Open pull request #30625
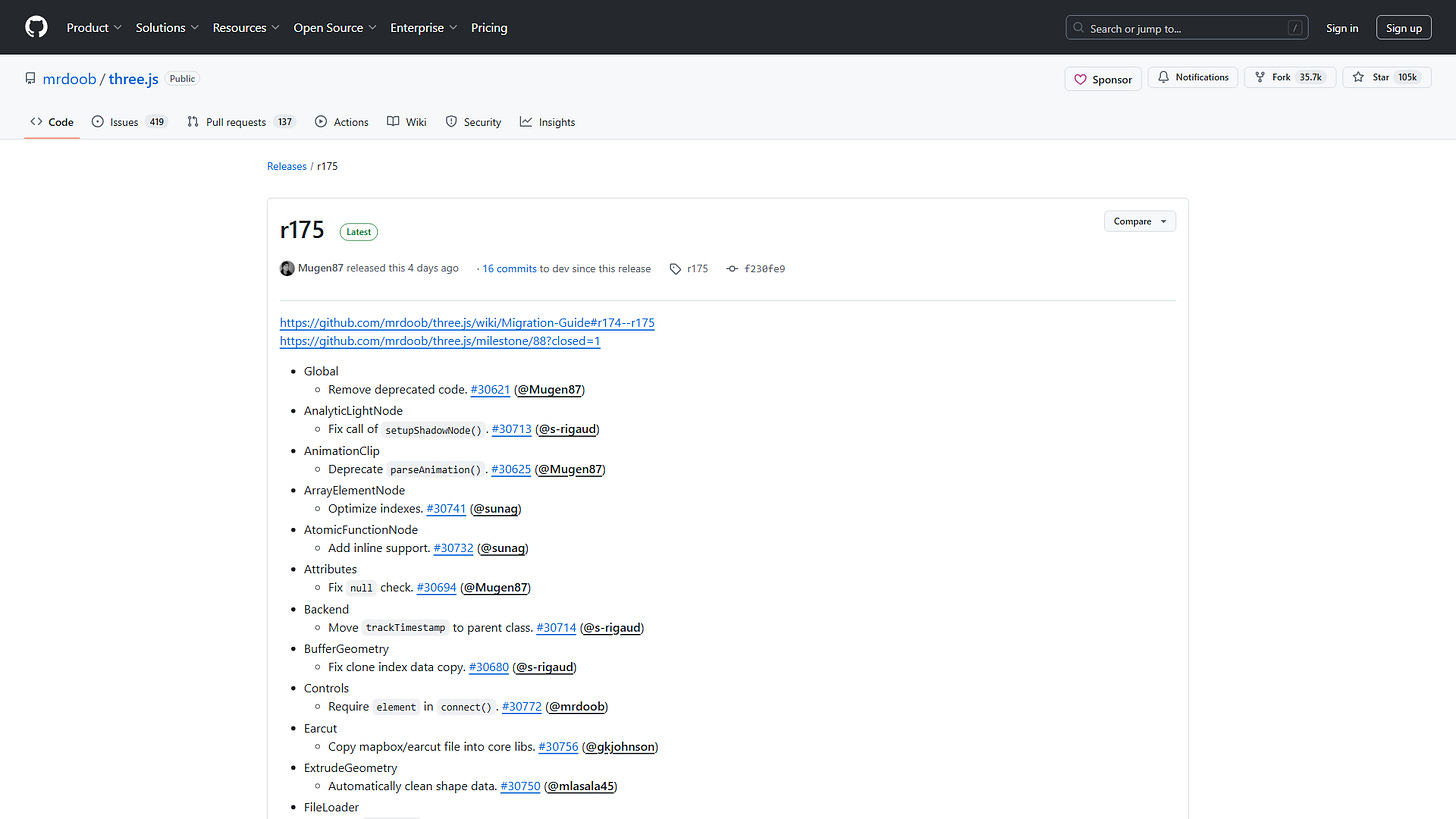 click(x=512, y=469)
